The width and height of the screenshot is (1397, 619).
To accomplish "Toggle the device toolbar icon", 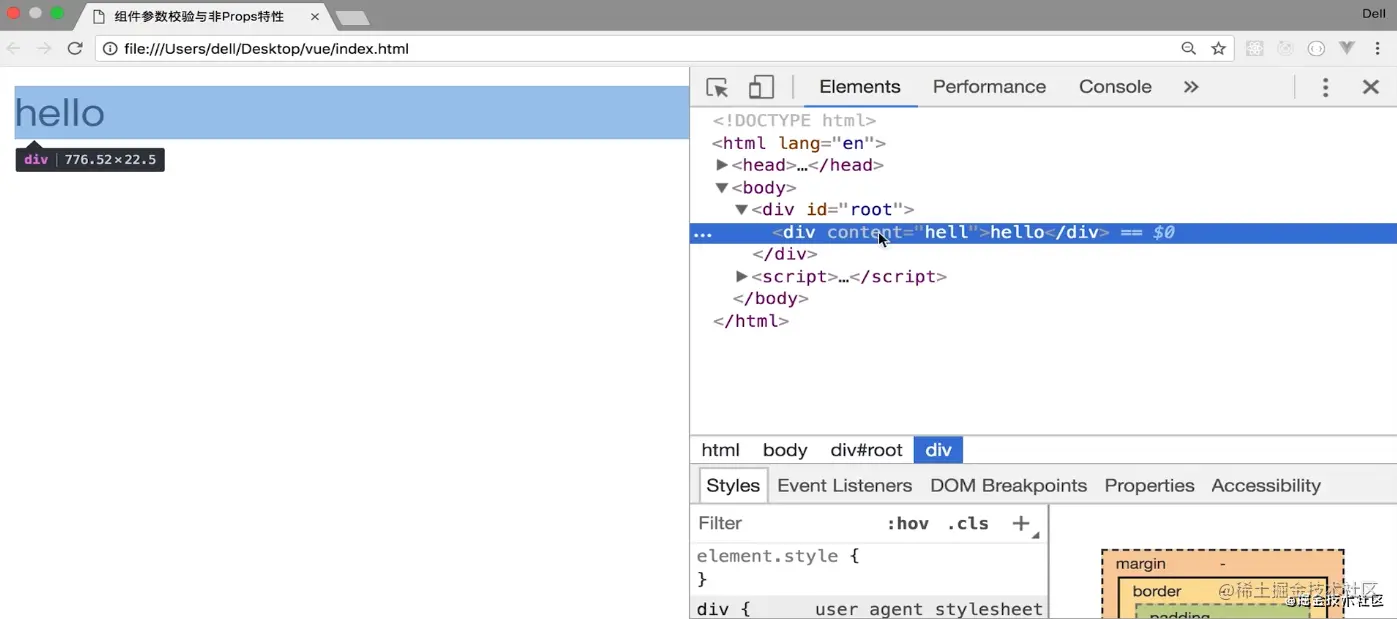I will [762, 87].
